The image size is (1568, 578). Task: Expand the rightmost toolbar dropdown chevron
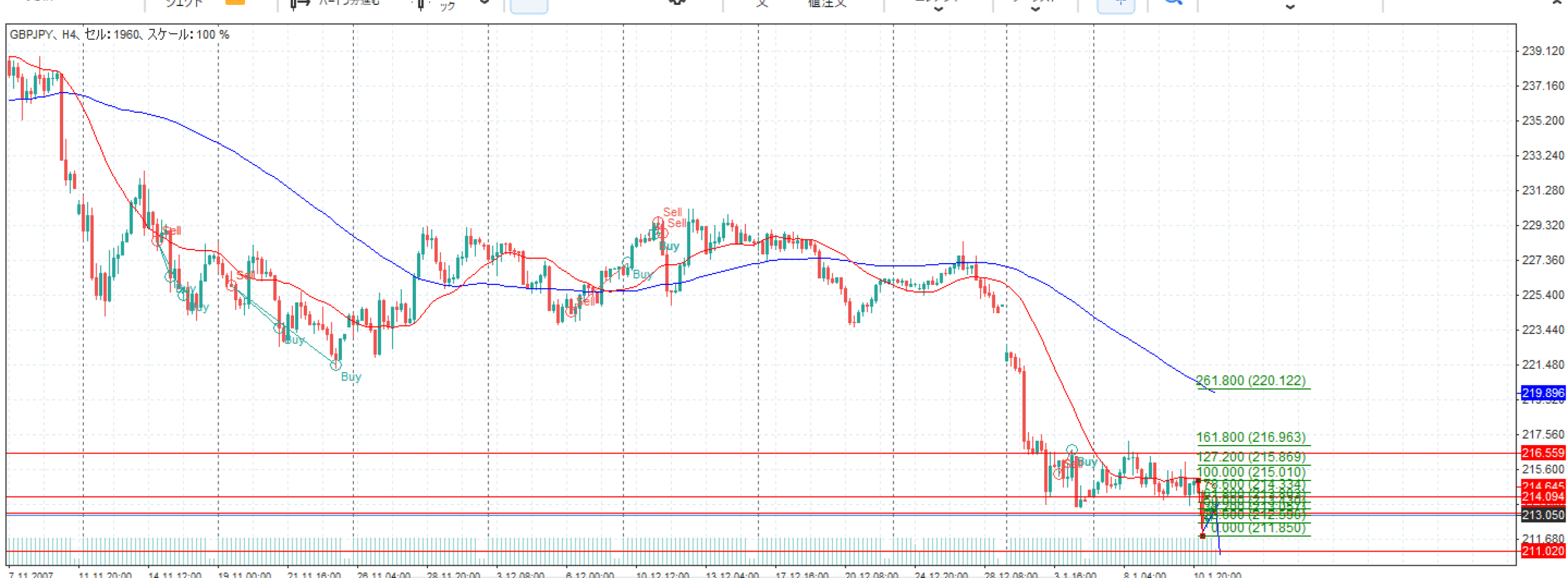coord(1289,7)
